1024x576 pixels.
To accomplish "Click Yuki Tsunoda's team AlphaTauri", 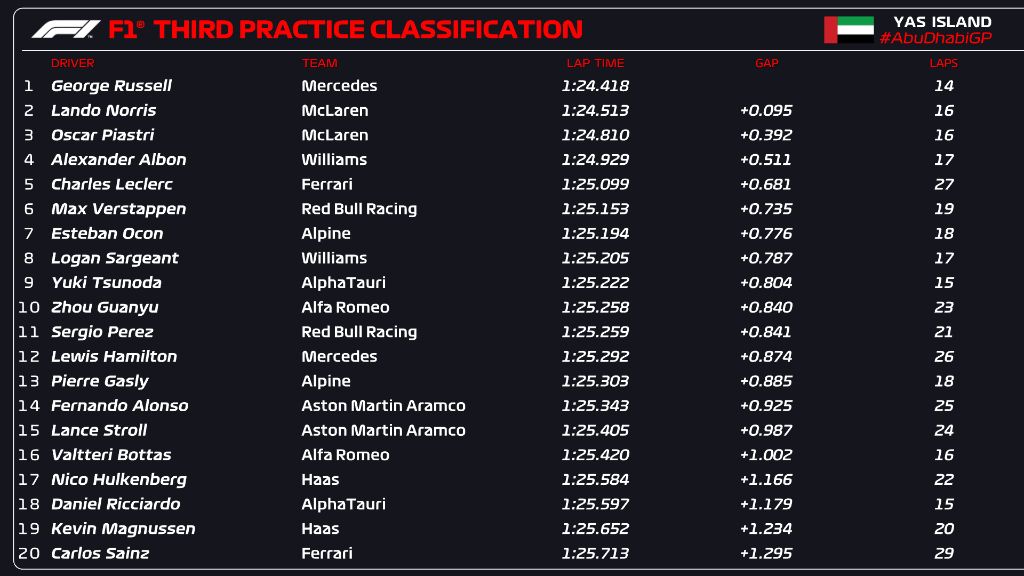I will pyautogui.click(x=344, y=283).
